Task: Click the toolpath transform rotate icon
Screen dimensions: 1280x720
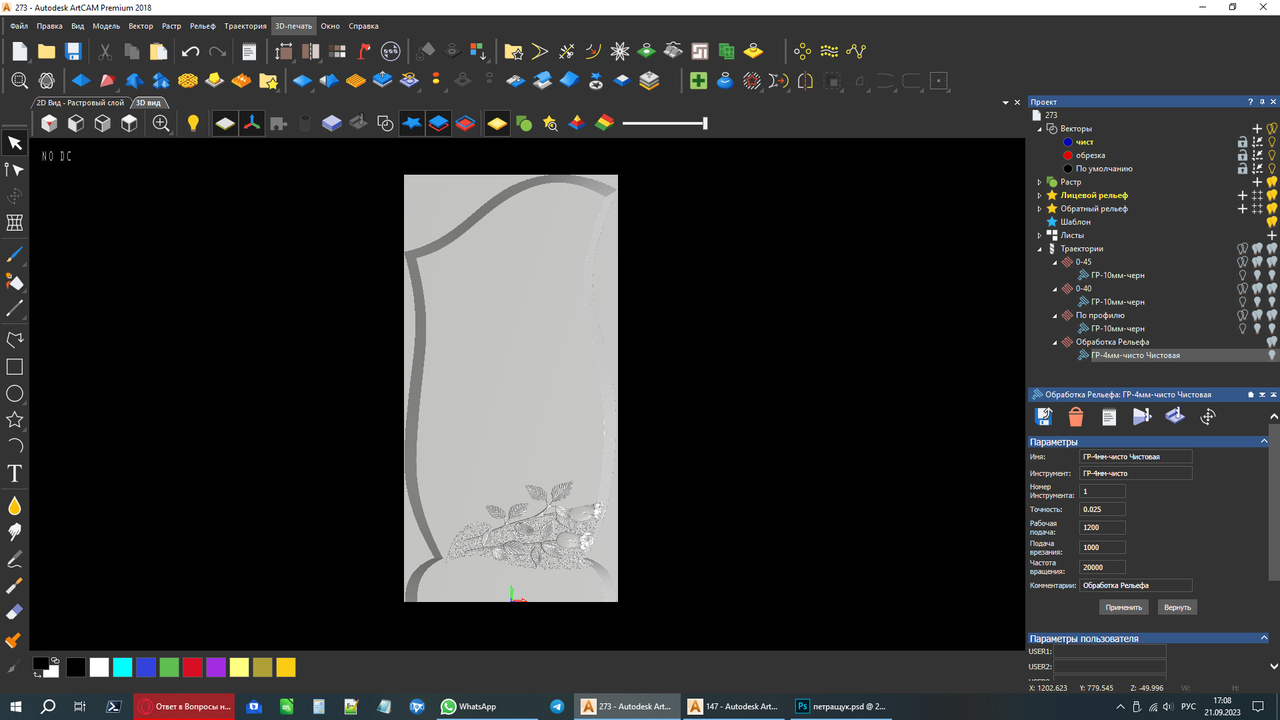Action: [1208, 416]
